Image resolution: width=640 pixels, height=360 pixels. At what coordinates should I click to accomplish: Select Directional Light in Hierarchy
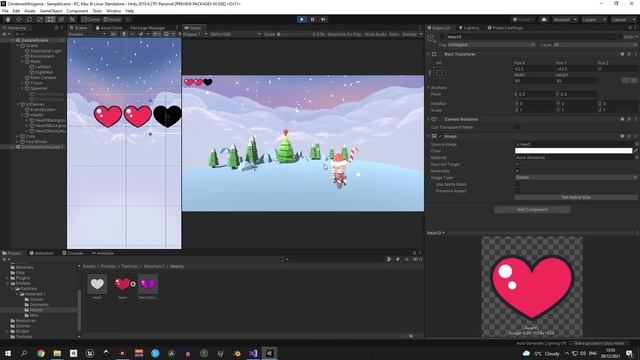click(46, 51)
